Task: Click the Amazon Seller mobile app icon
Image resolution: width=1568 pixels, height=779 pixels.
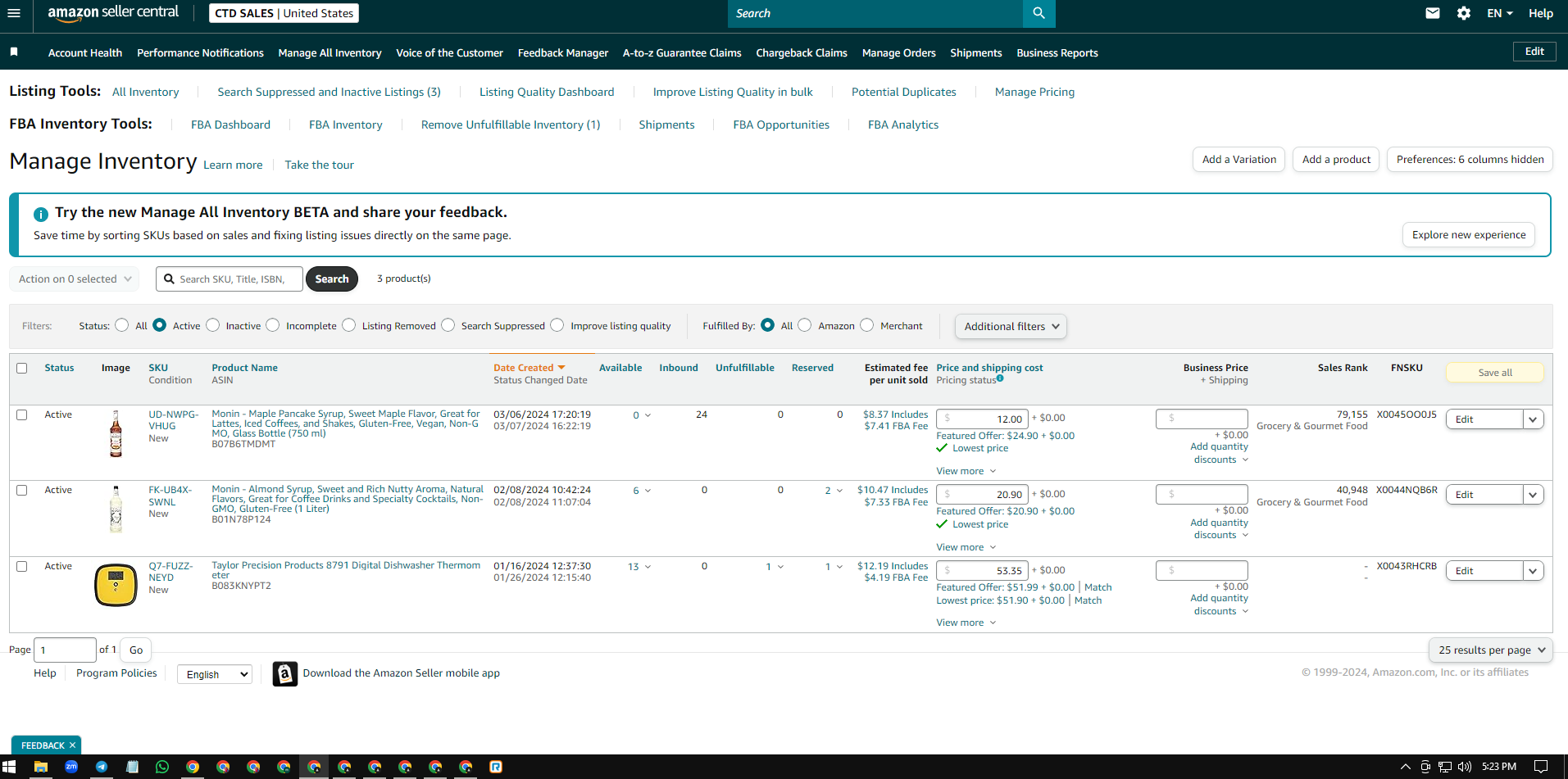Action: coord(284,673)
